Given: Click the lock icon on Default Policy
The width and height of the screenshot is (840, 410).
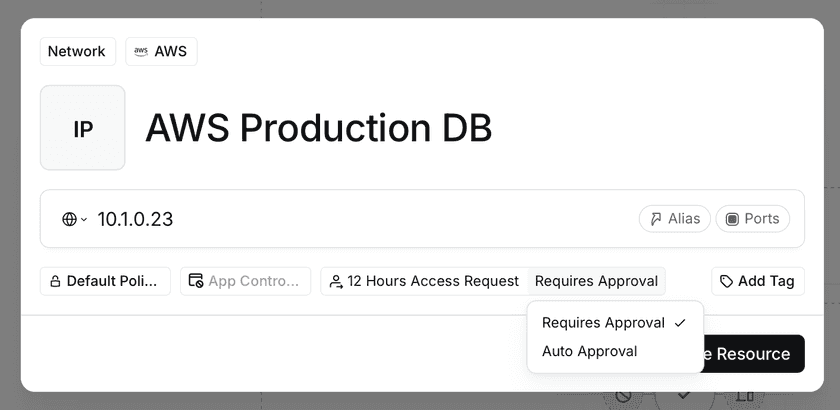Looking at the screenshot, I should (56, 281).
